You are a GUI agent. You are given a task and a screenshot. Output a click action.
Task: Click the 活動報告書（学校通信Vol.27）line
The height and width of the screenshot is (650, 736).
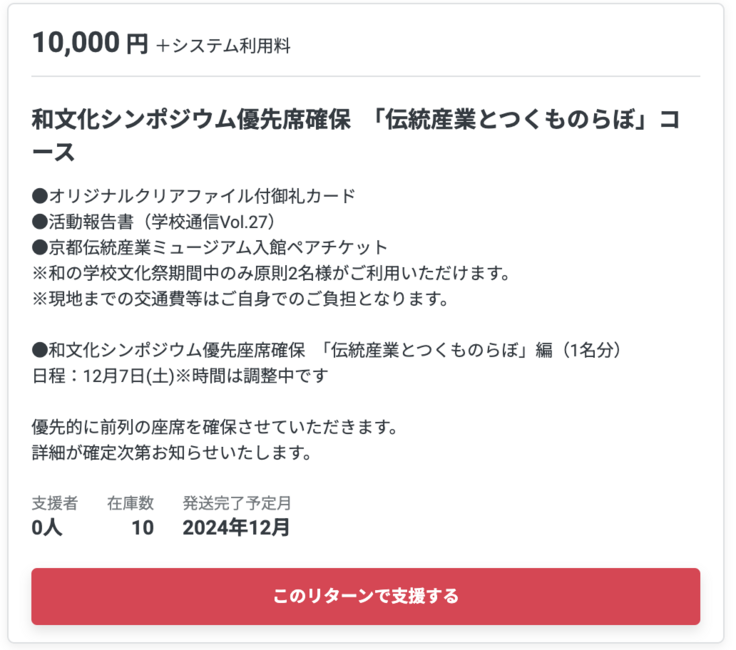click(153, 220)
